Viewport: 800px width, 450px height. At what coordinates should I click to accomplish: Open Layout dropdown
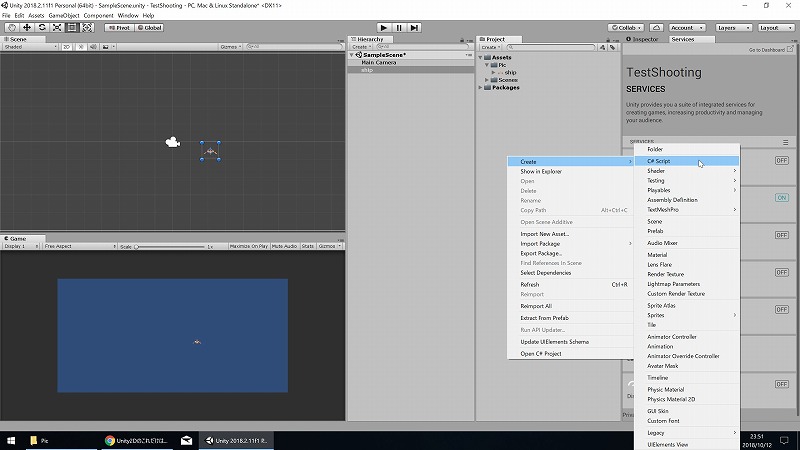776,28
